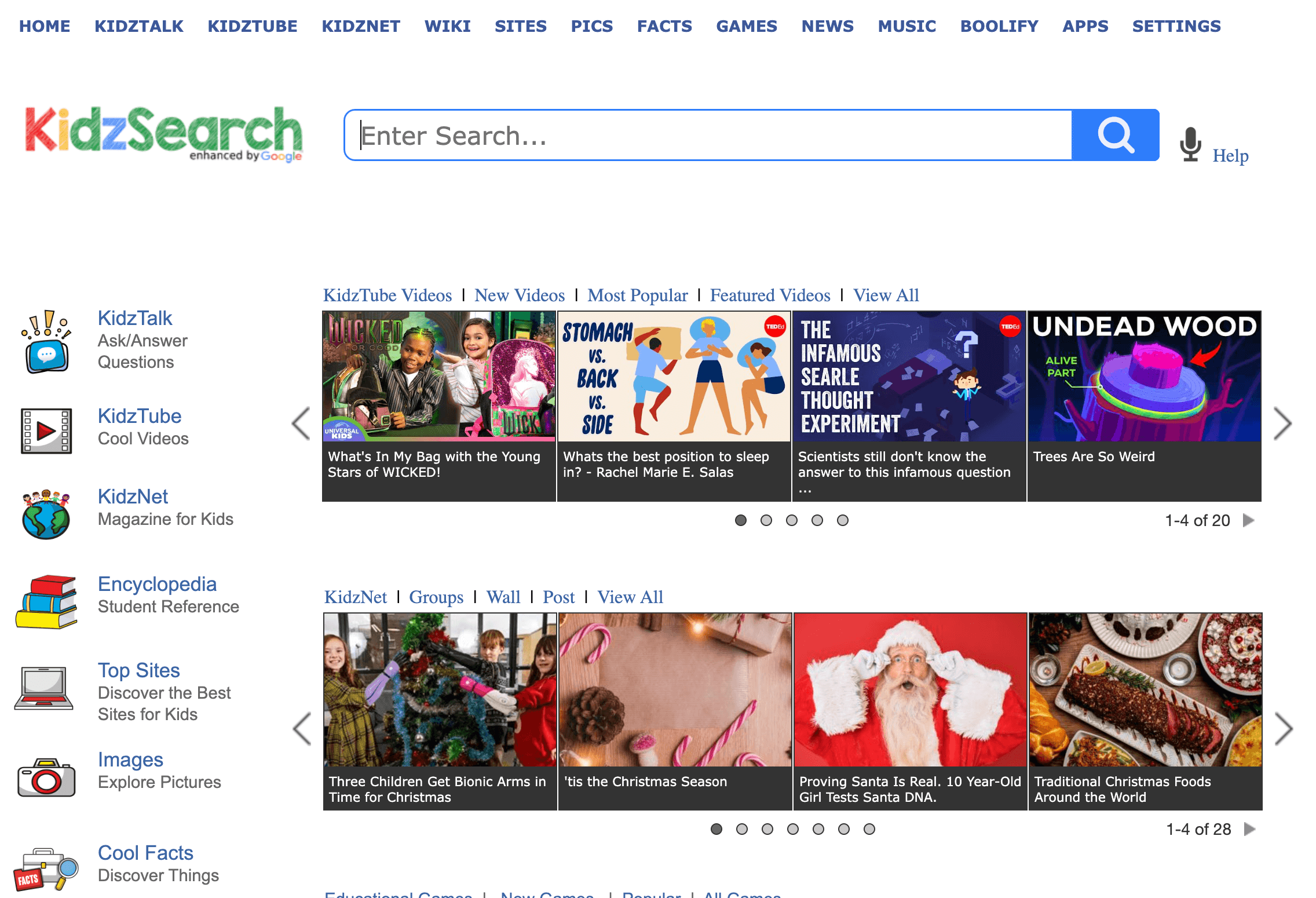Click the magnifying glass search button
1316x898 pixels.
[x=1114, y=134]
